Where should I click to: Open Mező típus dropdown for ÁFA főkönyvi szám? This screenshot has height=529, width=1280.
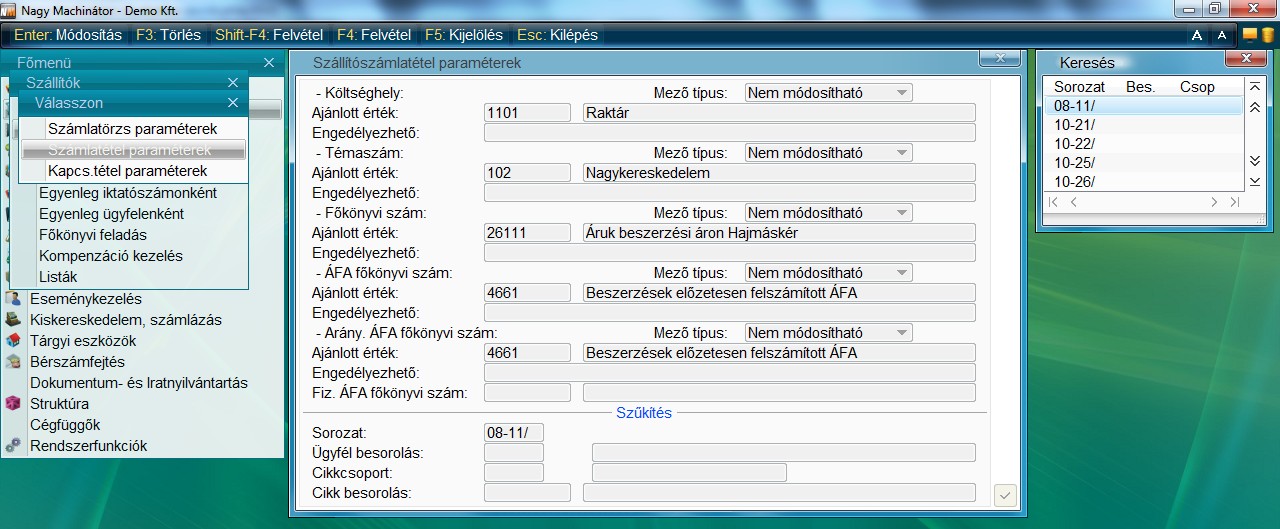tap(829, 273)
